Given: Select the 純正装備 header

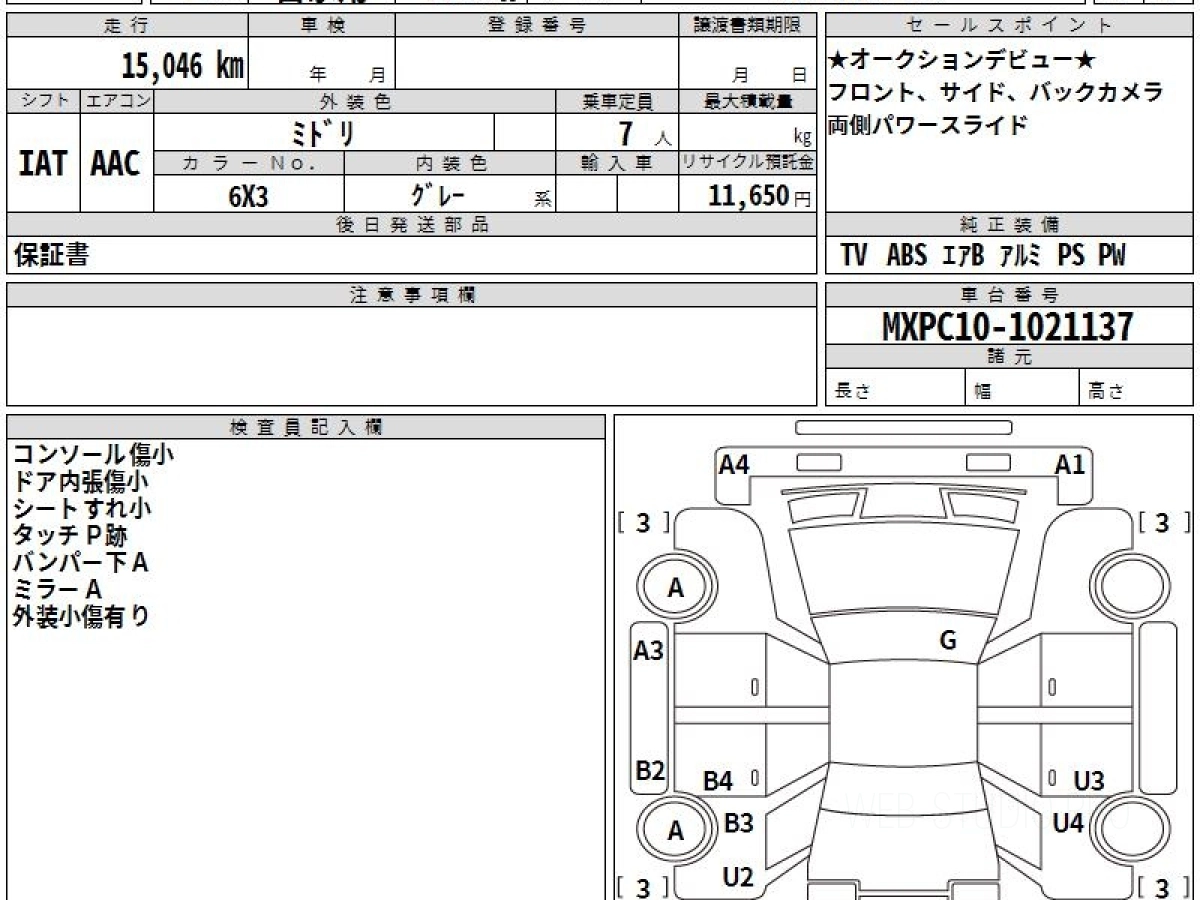Looking at the screenshot, I should coord(1009,225).
